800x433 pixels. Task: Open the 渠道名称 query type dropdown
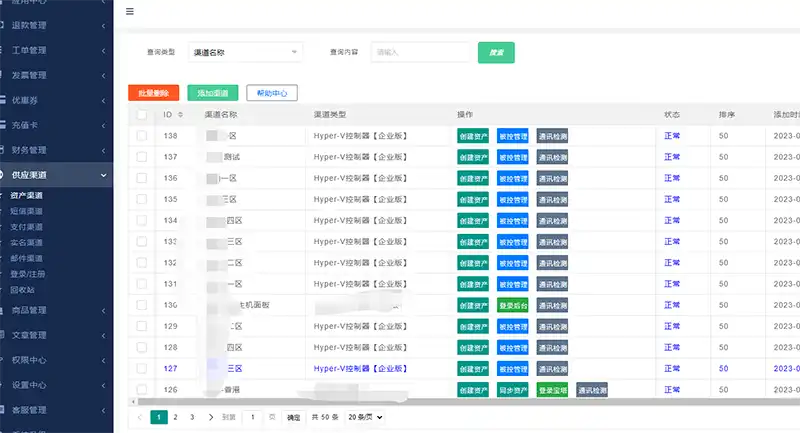click(245, 52)
